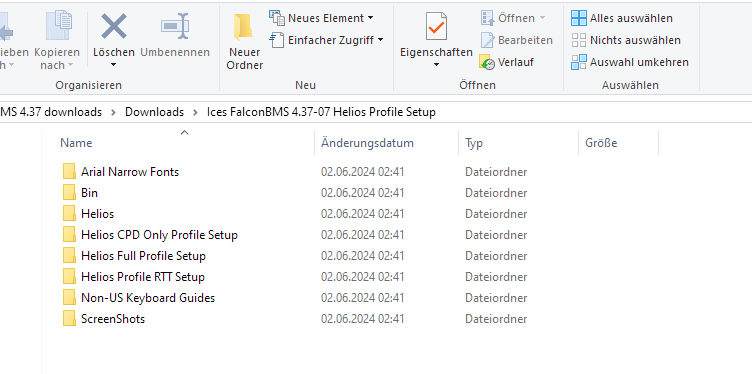The height and width of the screenshot is (374, 752).
Task: Go to BMS 4.37 downloads breadcrumb
Action: pos(51,112)
